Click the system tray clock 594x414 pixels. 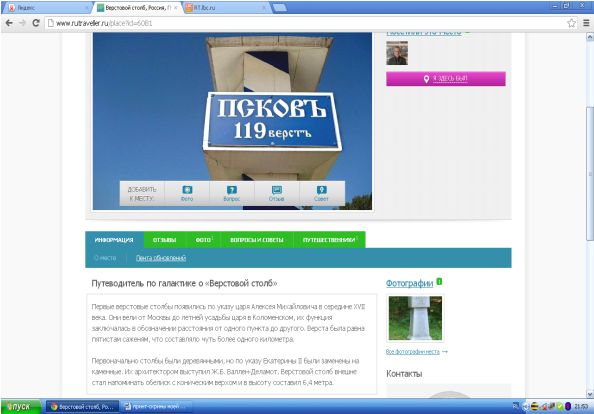(581, 407)
